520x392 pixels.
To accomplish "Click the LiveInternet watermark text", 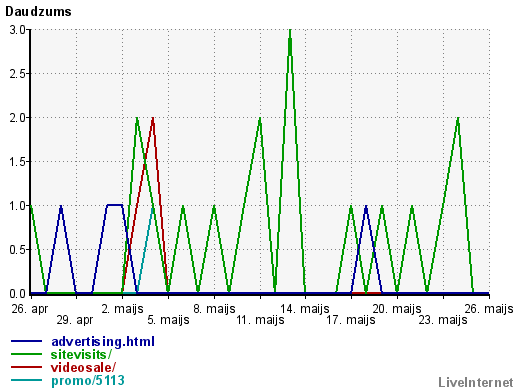I will 476,383.
